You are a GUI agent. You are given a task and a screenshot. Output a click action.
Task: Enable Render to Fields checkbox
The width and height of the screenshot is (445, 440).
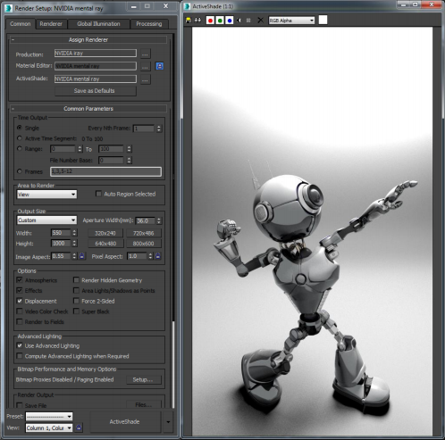click(x=19, y=322)
